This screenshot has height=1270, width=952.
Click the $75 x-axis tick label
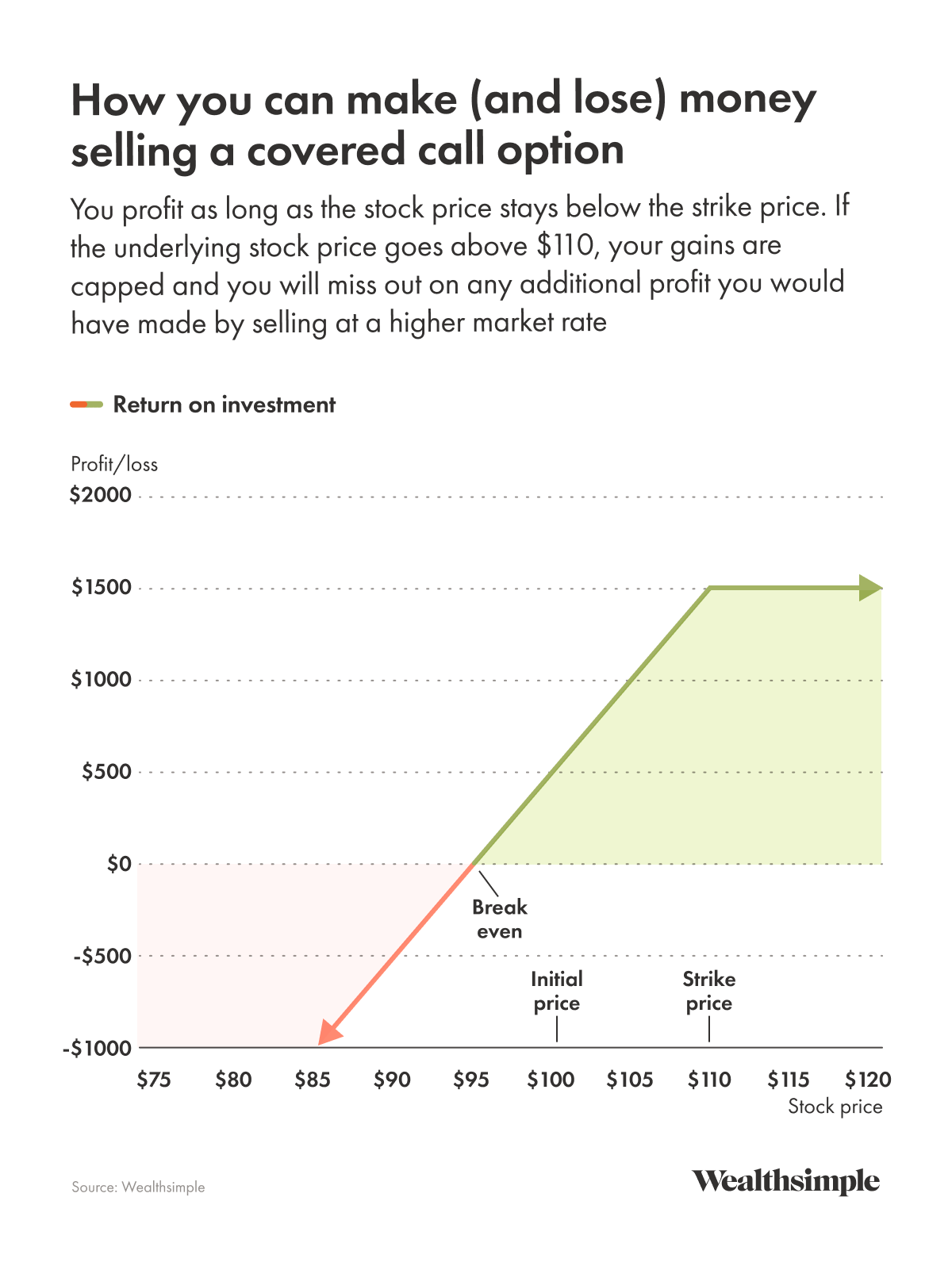154,1080
